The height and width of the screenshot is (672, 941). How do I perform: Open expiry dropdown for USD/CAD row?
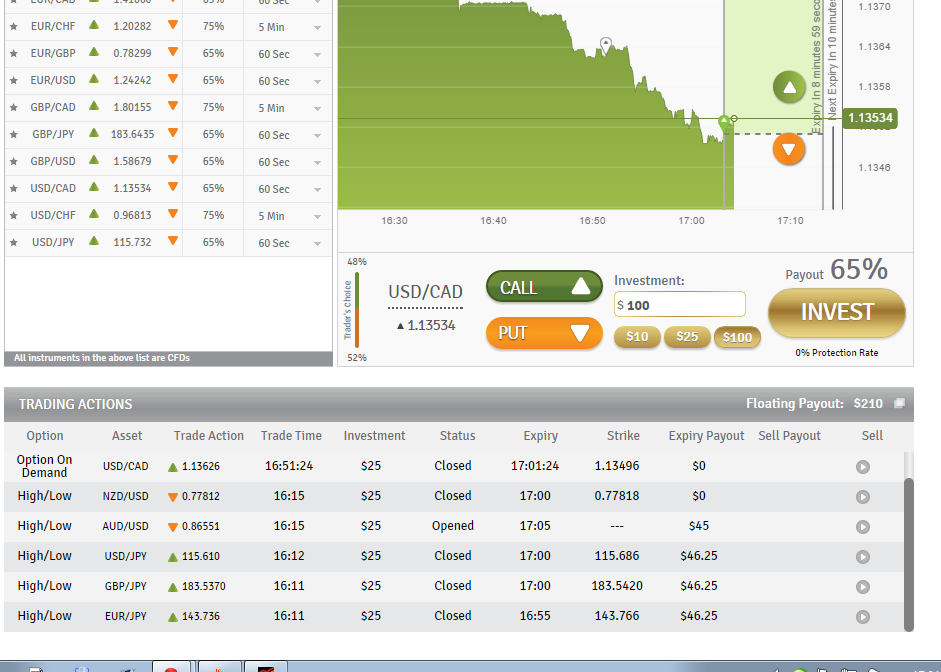coord(317,190)
